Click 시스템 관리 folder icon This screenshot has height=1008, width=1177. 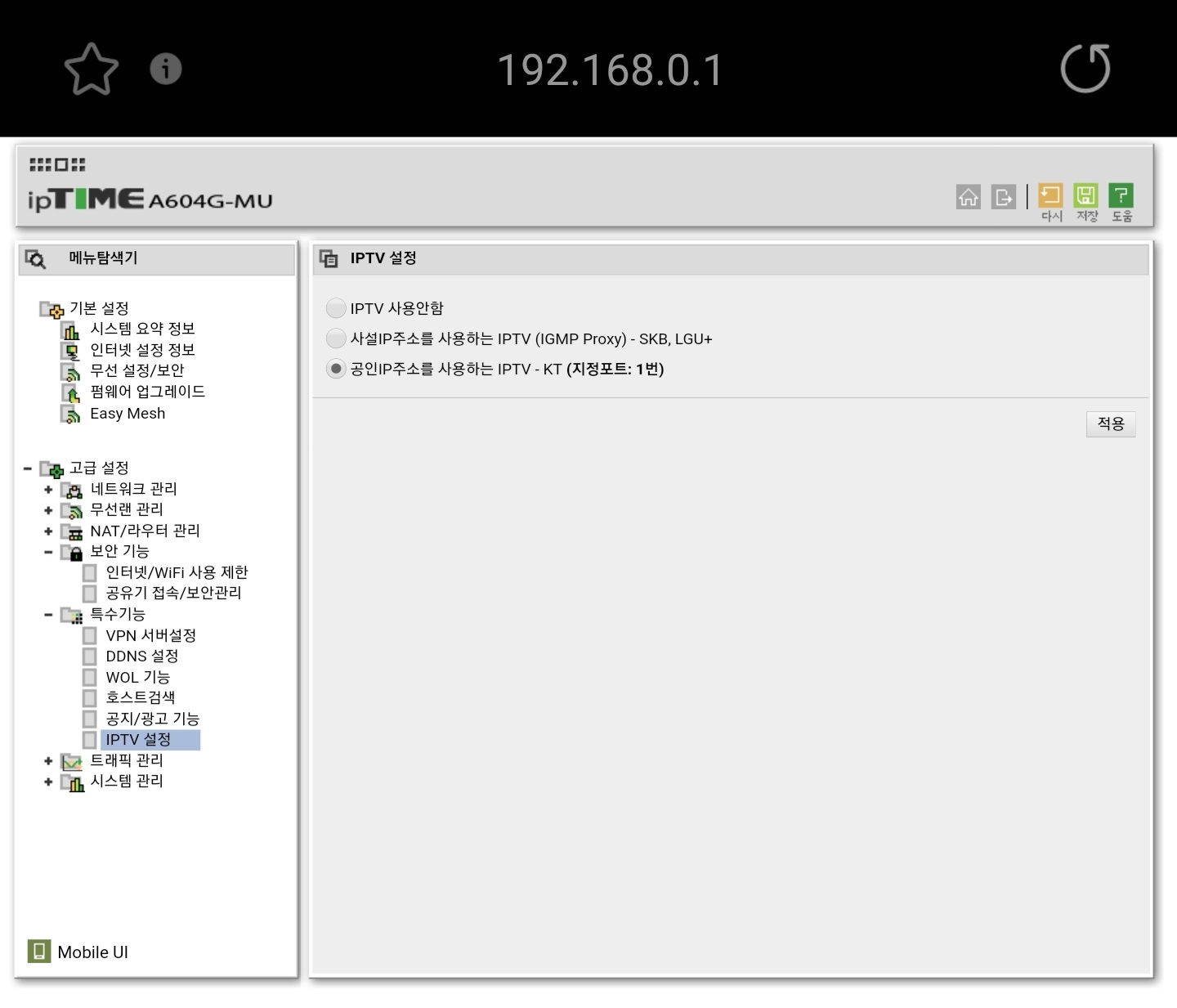pyautogui.click(x=72, y=782)
